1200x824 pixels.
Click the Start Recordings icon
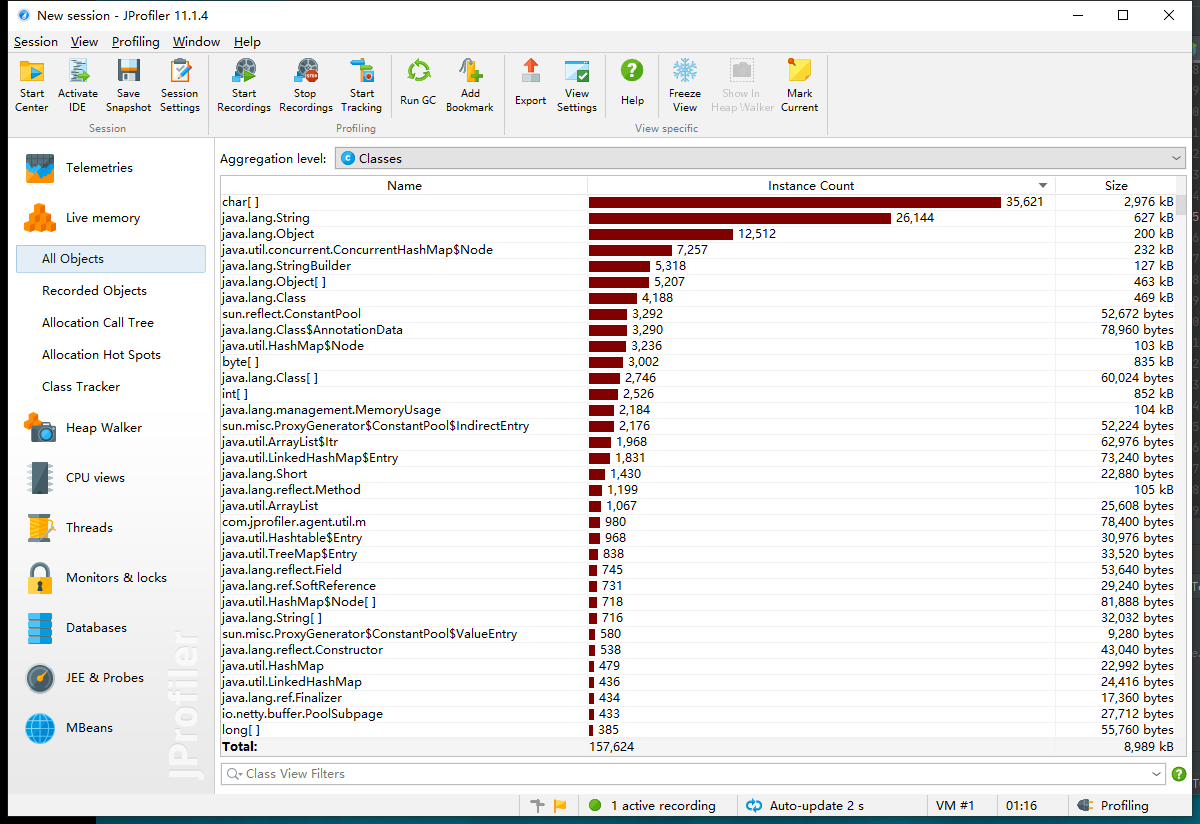(x=244, y=85)
